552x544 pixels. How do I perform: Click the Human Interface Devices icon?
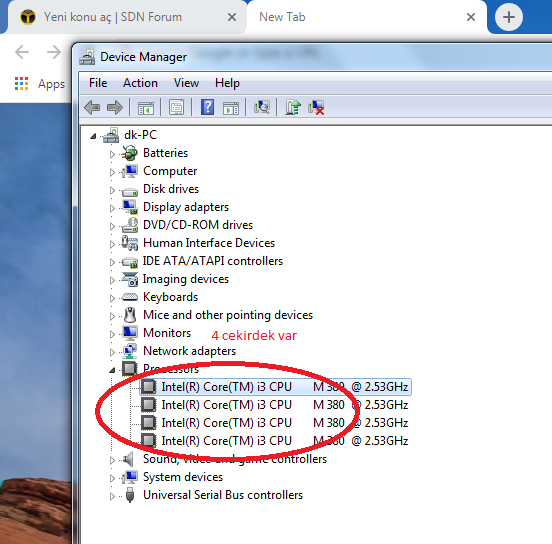[x=130, y=243]
